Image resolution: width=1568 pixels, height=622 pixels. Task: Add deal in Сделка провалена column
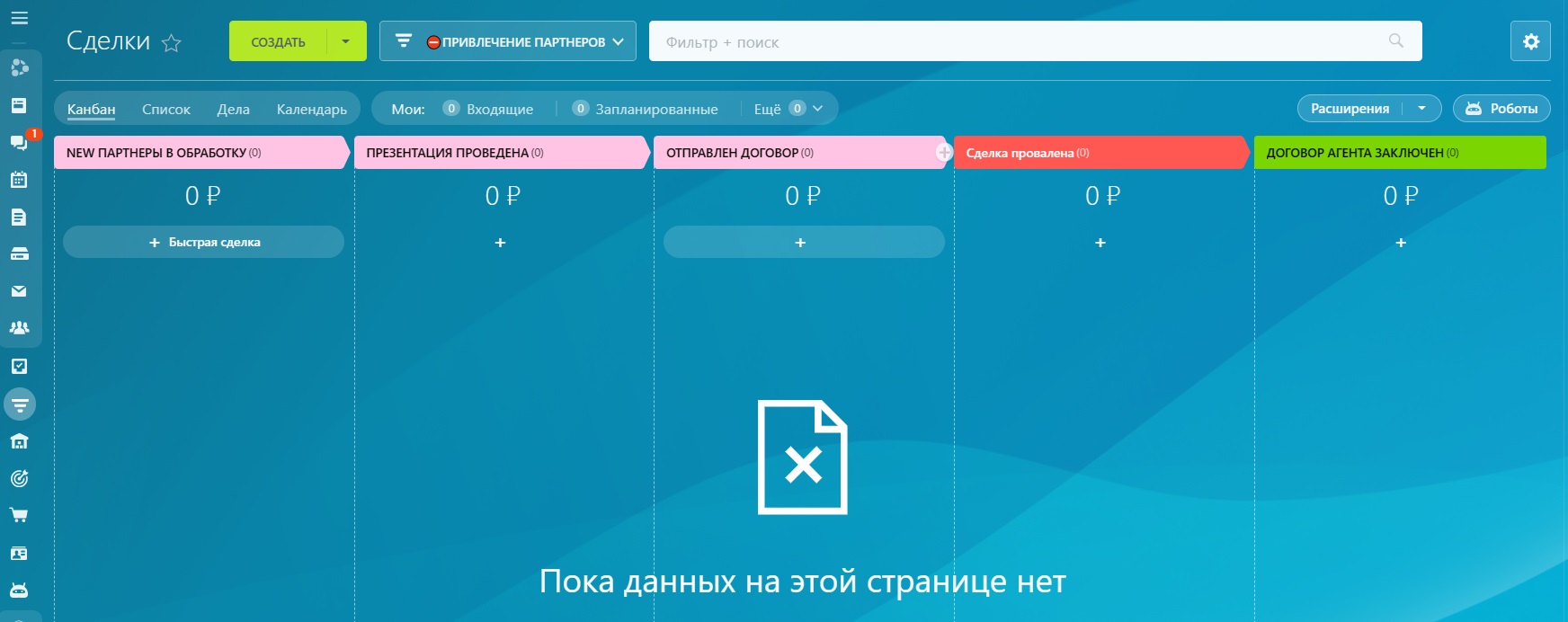pyautogui.click(x=1100, y=243)
